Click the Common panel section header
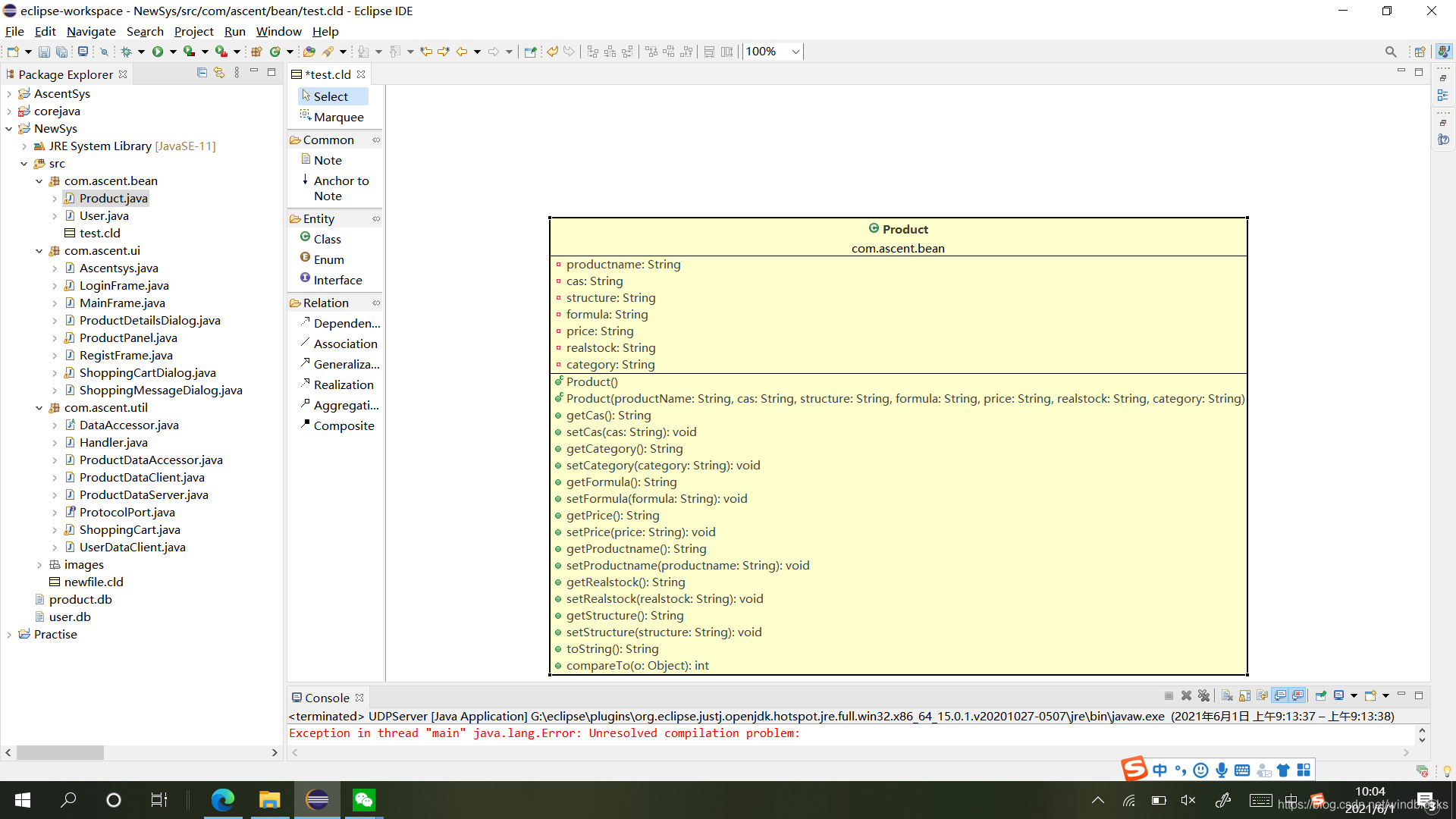This screenshot has width=1456, height=819. coord(328,139)
